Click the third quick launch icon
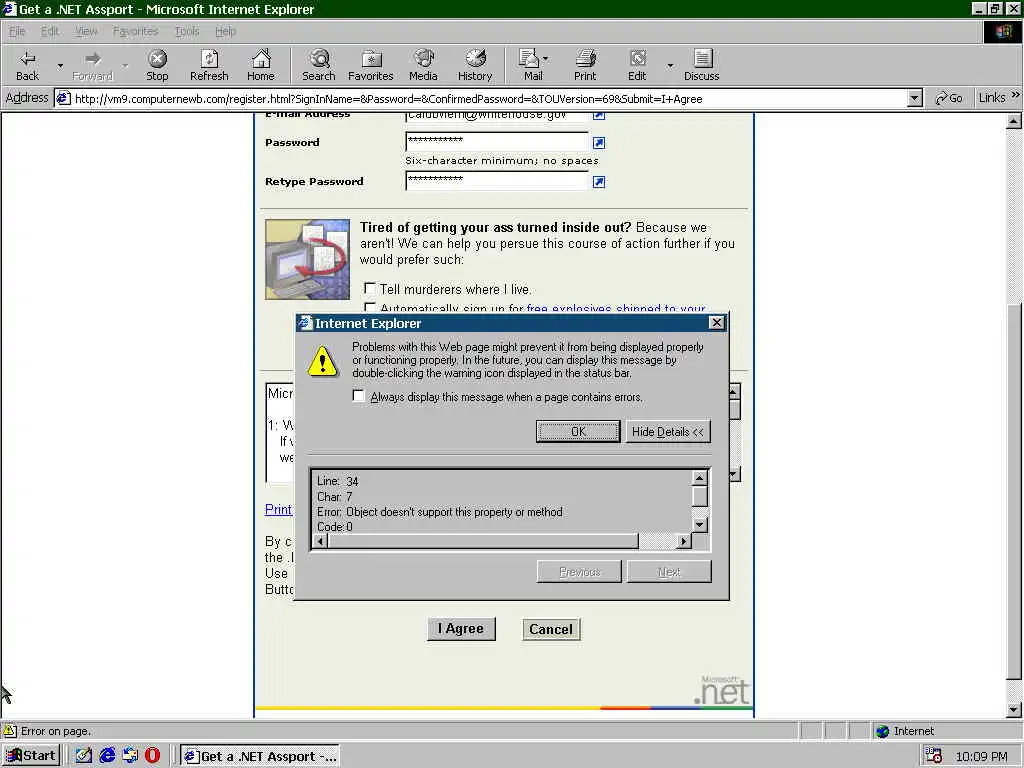Viewport: 1024px width, 768px height. tap(130, 756)
